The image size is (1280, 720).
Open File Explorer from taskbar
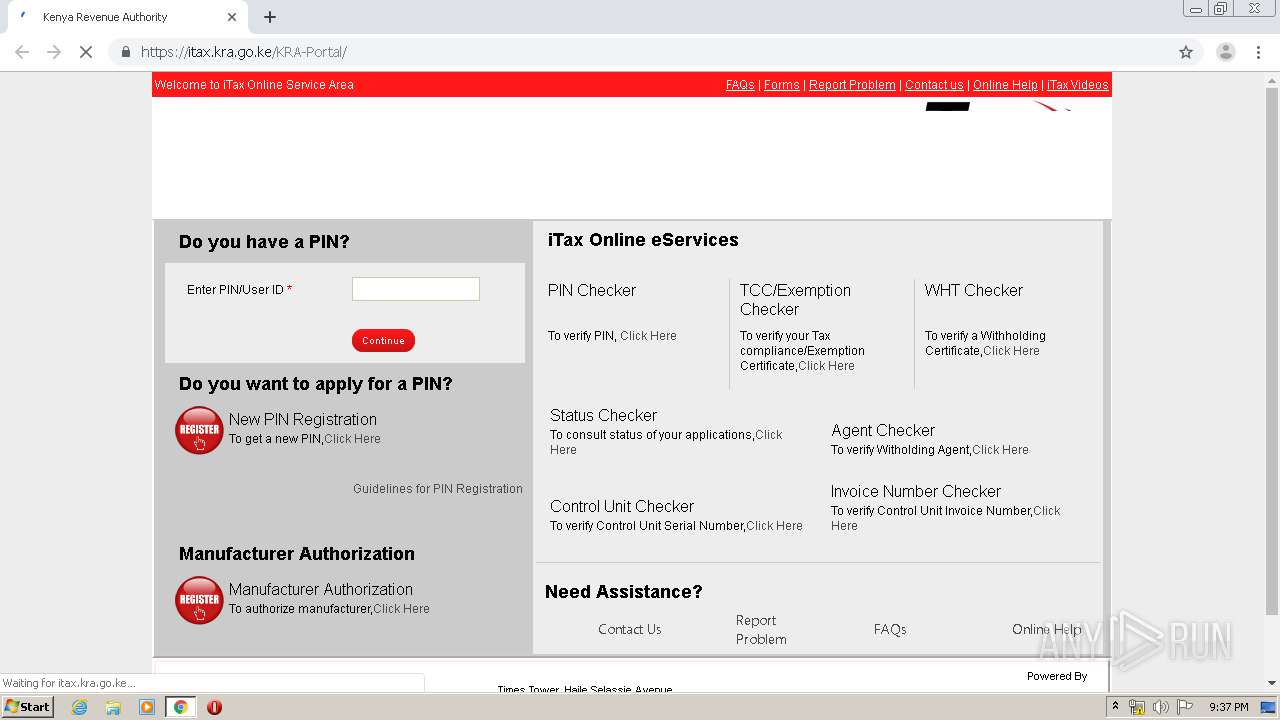(x=113, y=707)
